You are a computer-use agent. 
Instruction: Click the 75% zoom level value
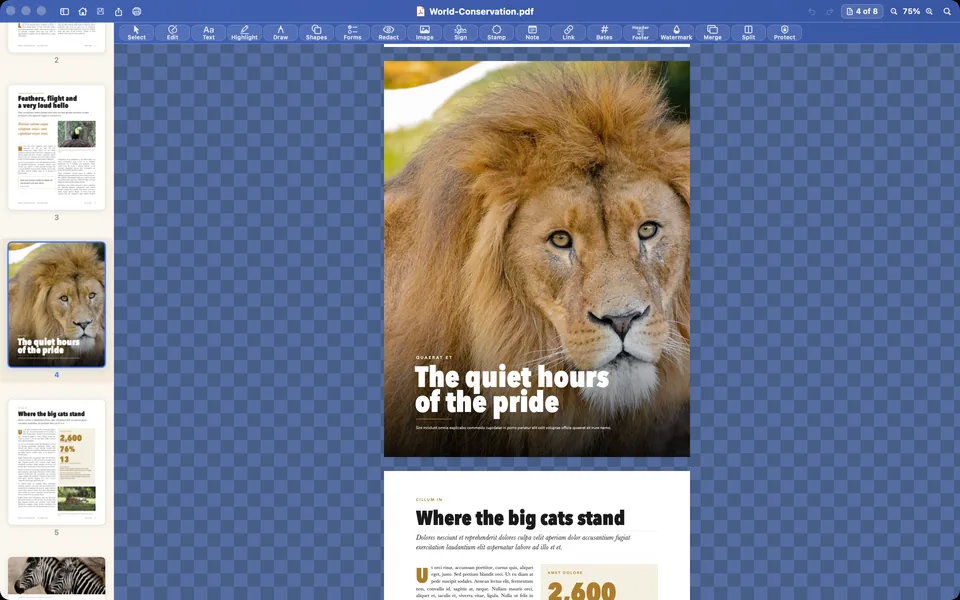[x=911, y=12]
